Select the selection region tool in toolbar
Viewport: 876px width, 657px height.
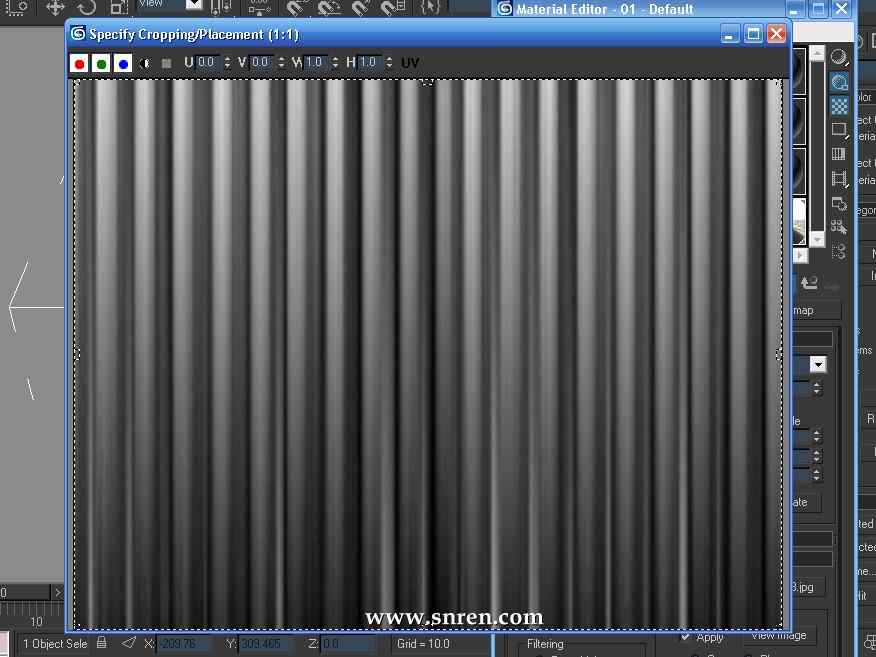16,8
